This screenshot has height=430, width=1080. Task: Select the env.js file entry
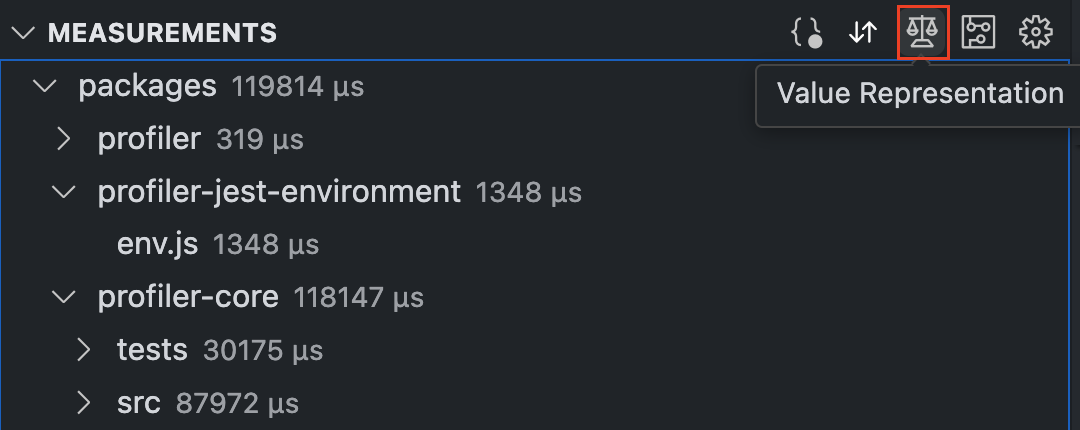[157, 244]
